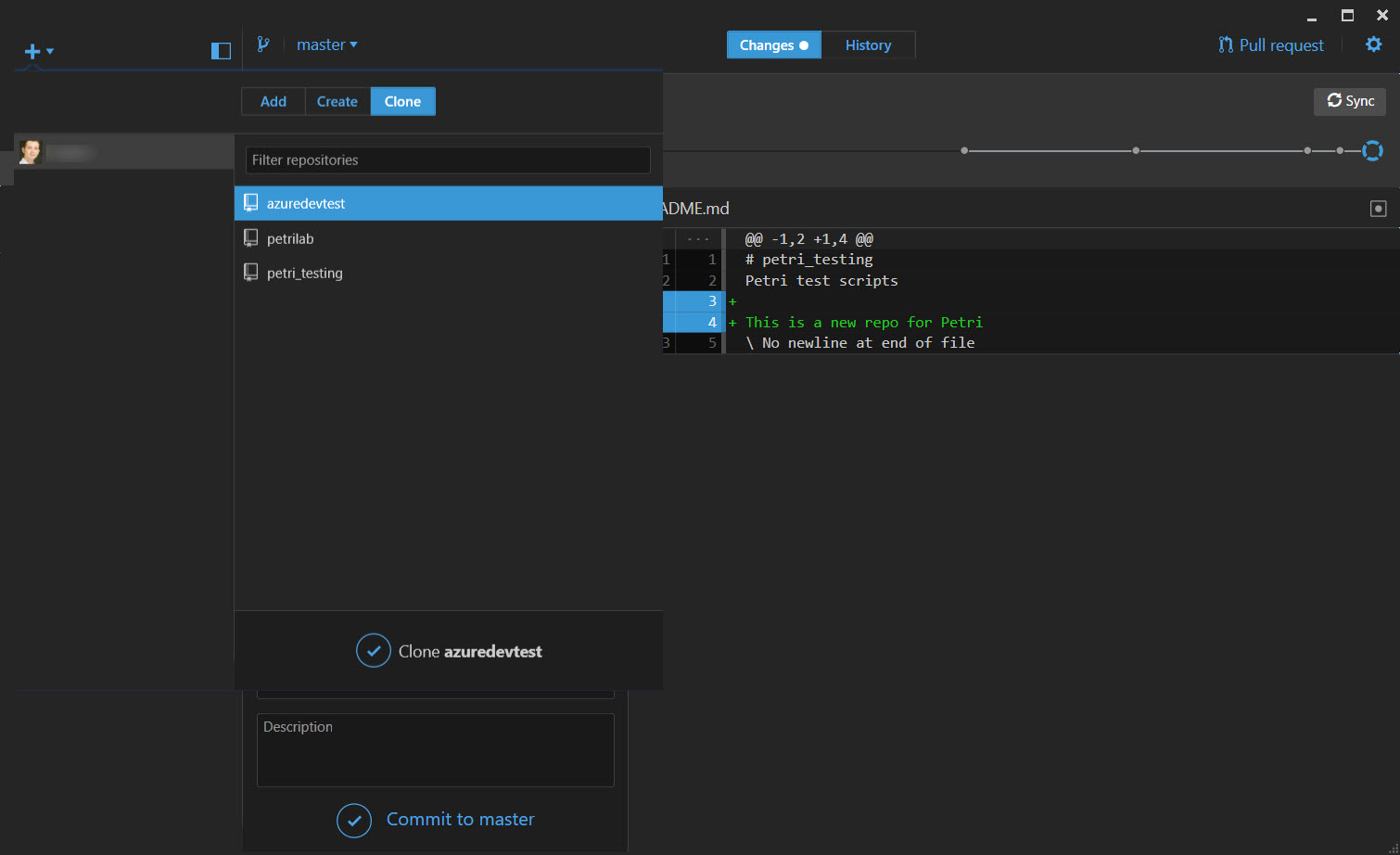This screenshot has height=855, width=1400.
Task: Switch to the History tab
Action: (868, 45)
